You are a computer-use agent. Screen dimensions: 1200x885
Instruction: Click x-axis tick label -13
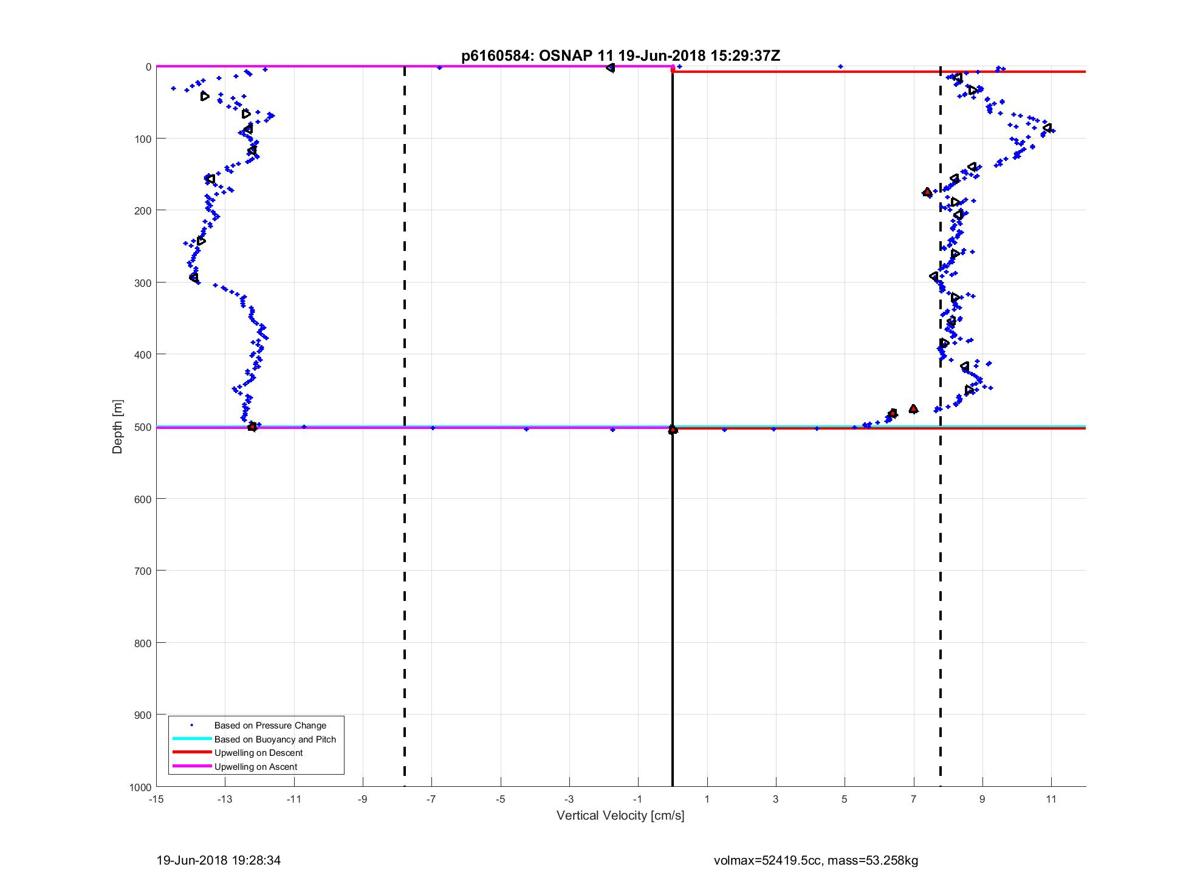tap(225, 800)
